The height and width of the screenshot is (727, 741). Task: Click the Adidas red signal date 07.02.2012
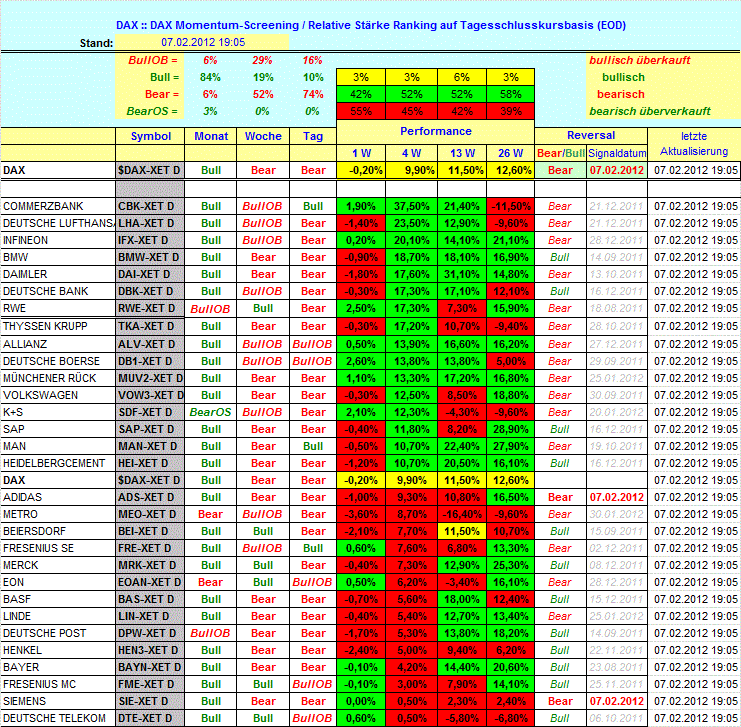[616, 496]
